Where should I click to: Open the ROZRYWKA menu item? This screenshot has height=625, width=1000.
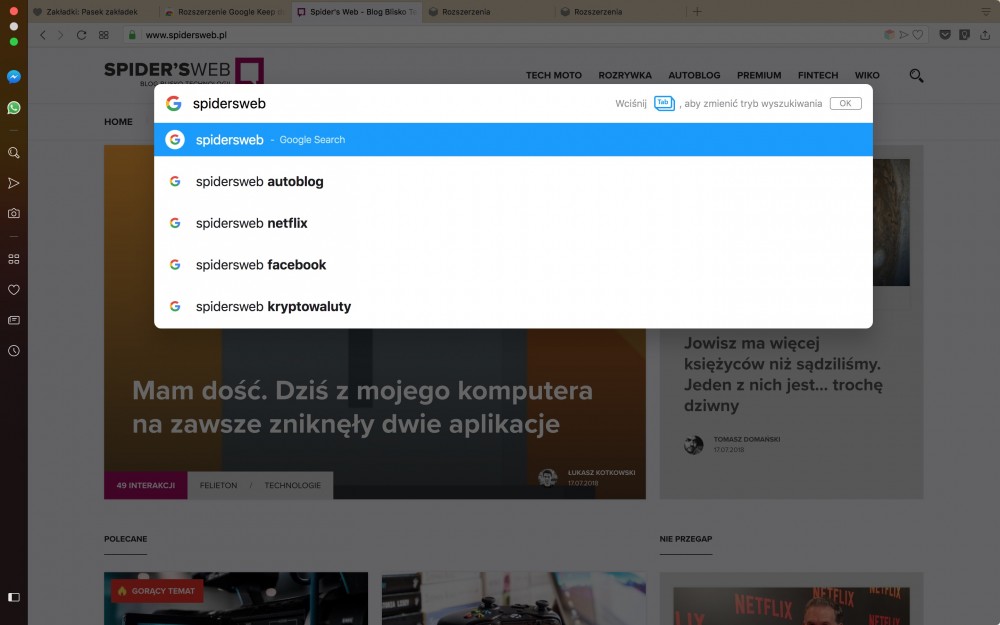625,75
